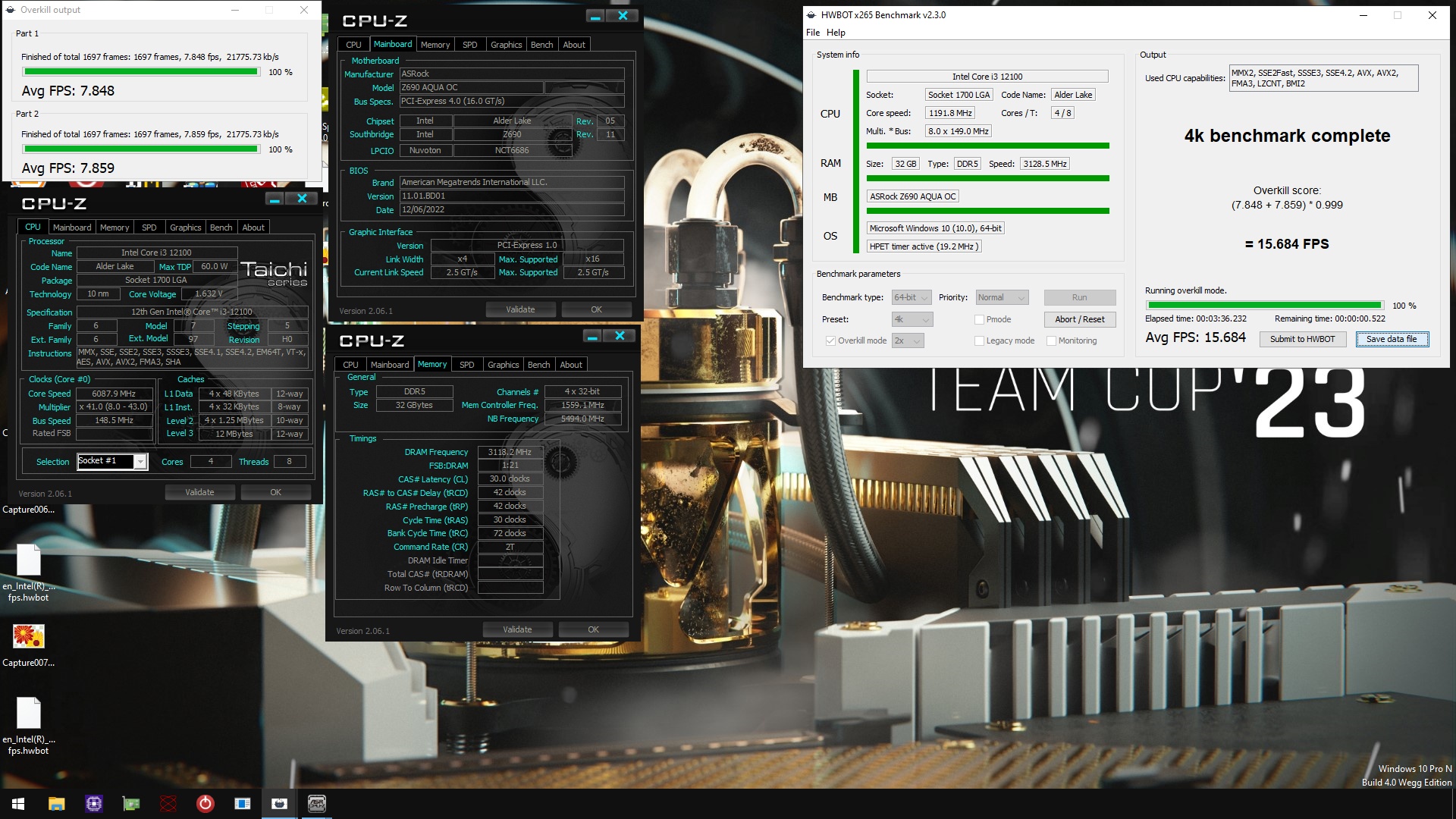This screenshot has height=819, width=1456.
Task: Open the Help menu in HWBOT x265
Action: tap(836, 33)
